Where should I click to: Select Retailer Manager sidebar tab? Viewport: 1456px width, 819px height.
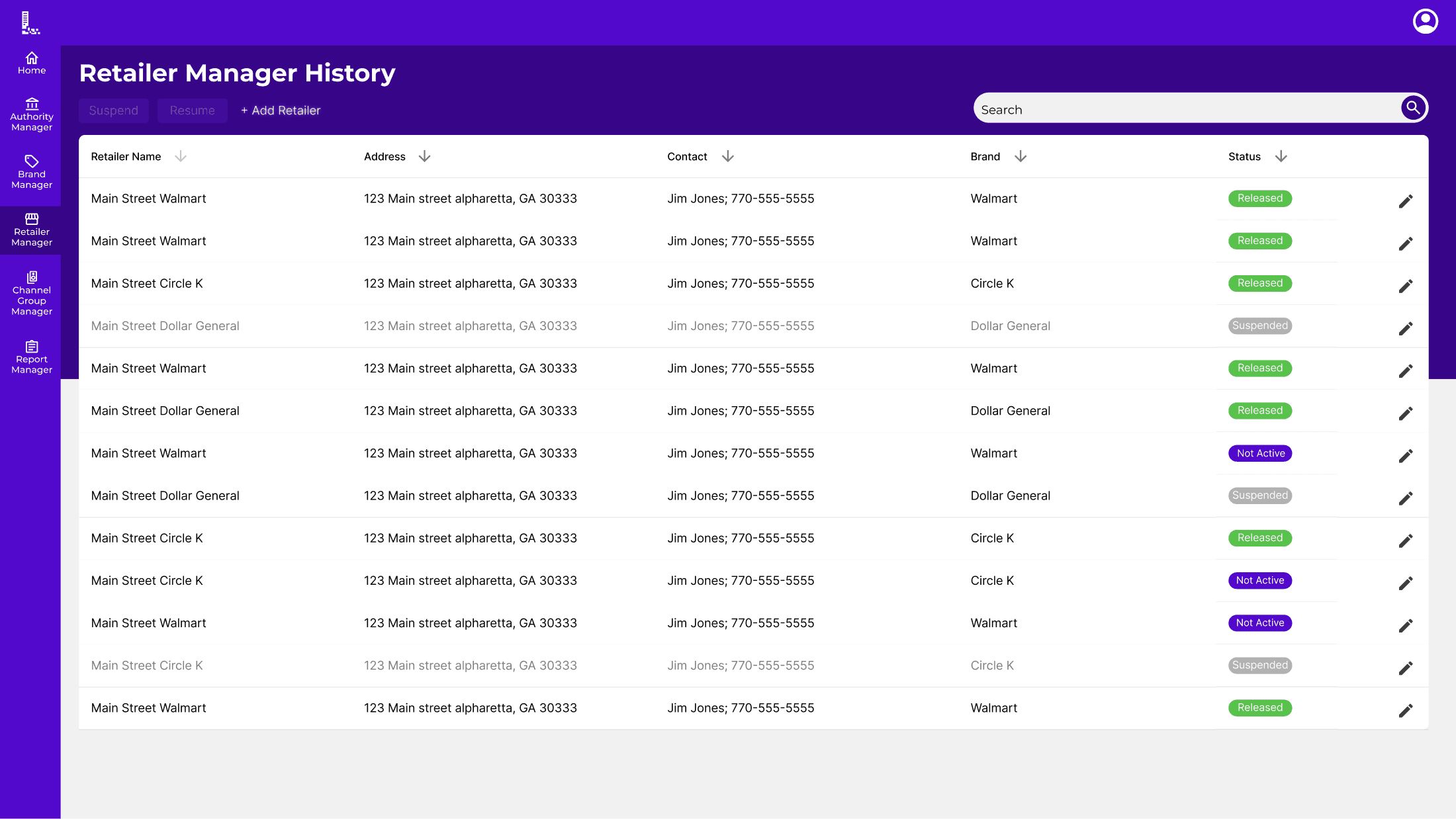pos(31,230)
